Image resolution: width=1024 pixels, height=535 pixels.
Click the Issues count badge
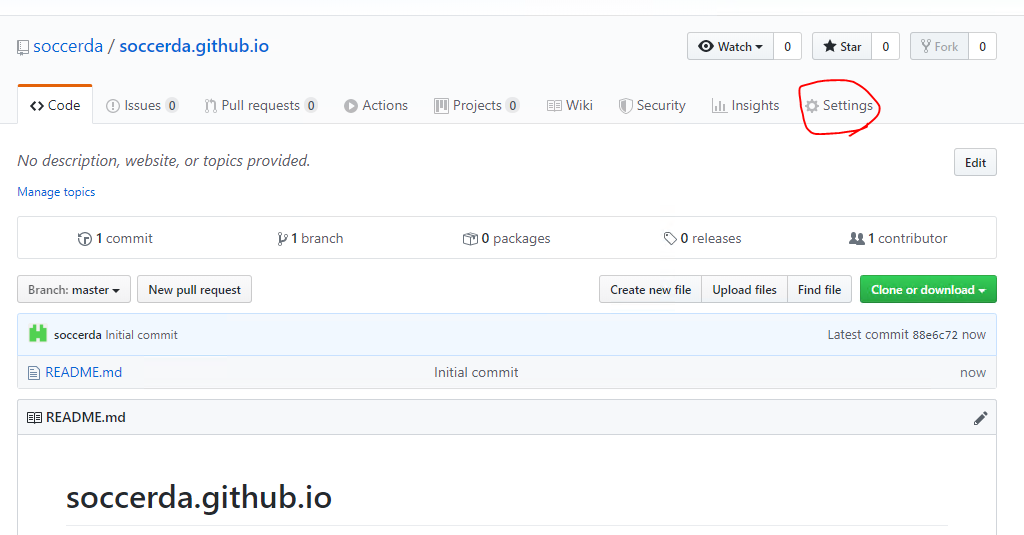tap(172, 105)
